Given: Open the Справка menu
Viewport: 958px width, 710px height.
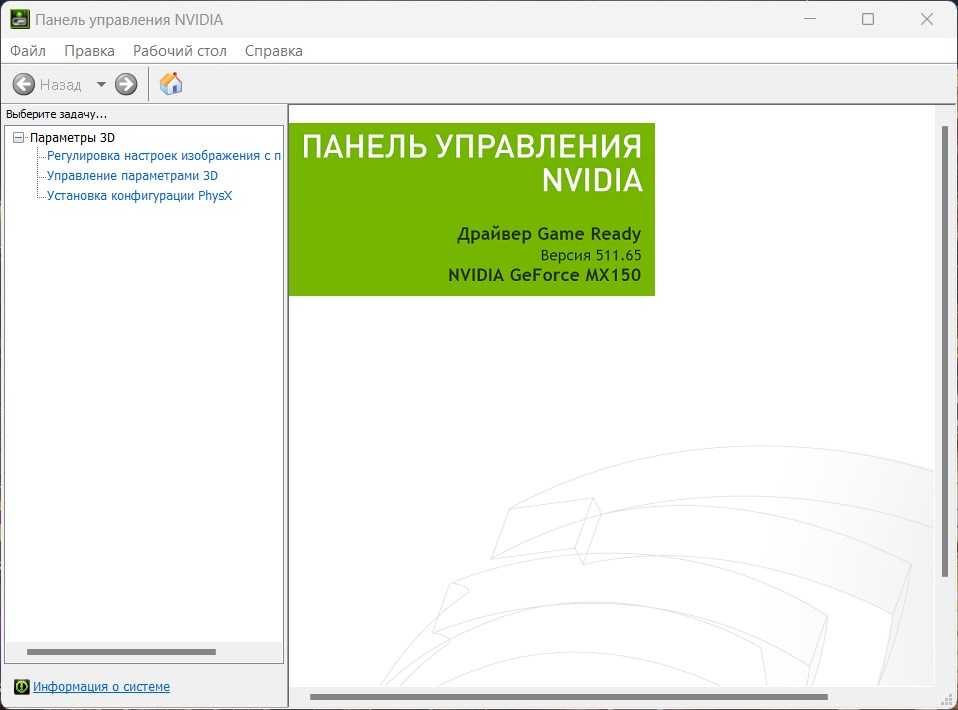Looking at the screenshot, I should click(x=273, y=50).
